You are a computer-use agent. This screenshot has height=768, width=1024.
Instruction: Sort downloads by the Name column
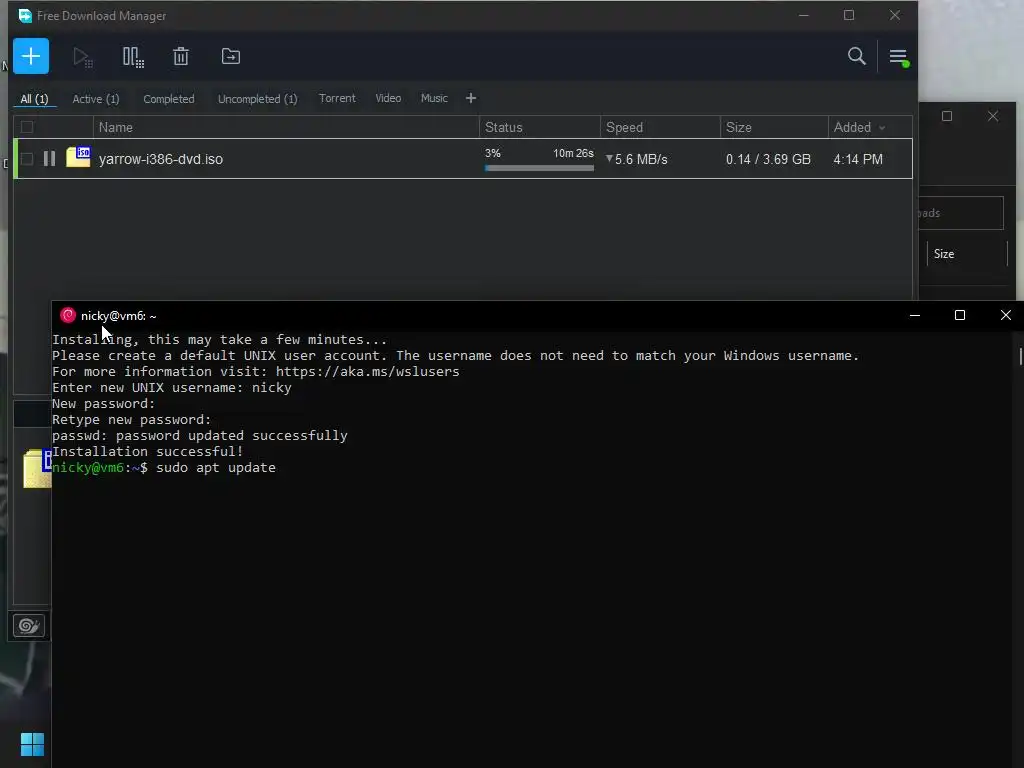tap(286, 127)
